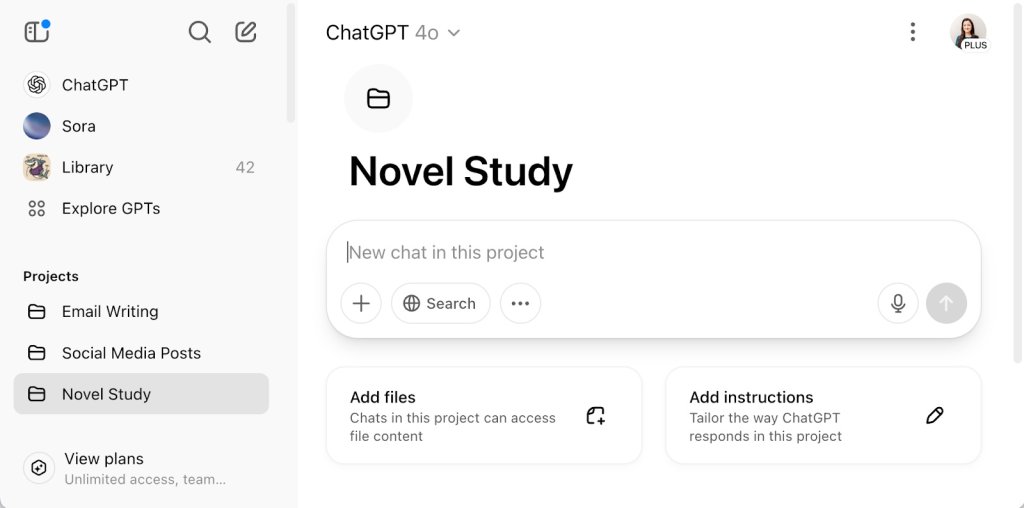Open the three-dot more tools button
Screen dimensions: 1024x508
[x=520, y=303]
